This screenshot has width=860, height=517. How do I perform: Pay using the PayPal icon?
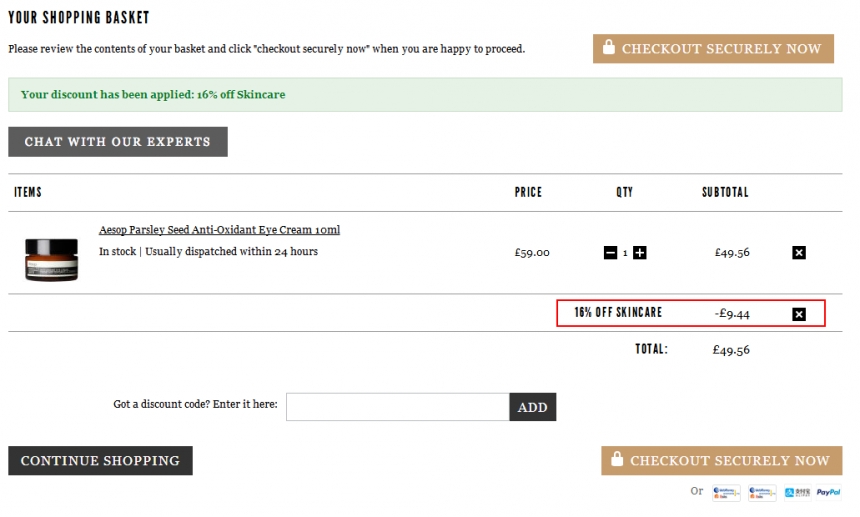[828, 492]
